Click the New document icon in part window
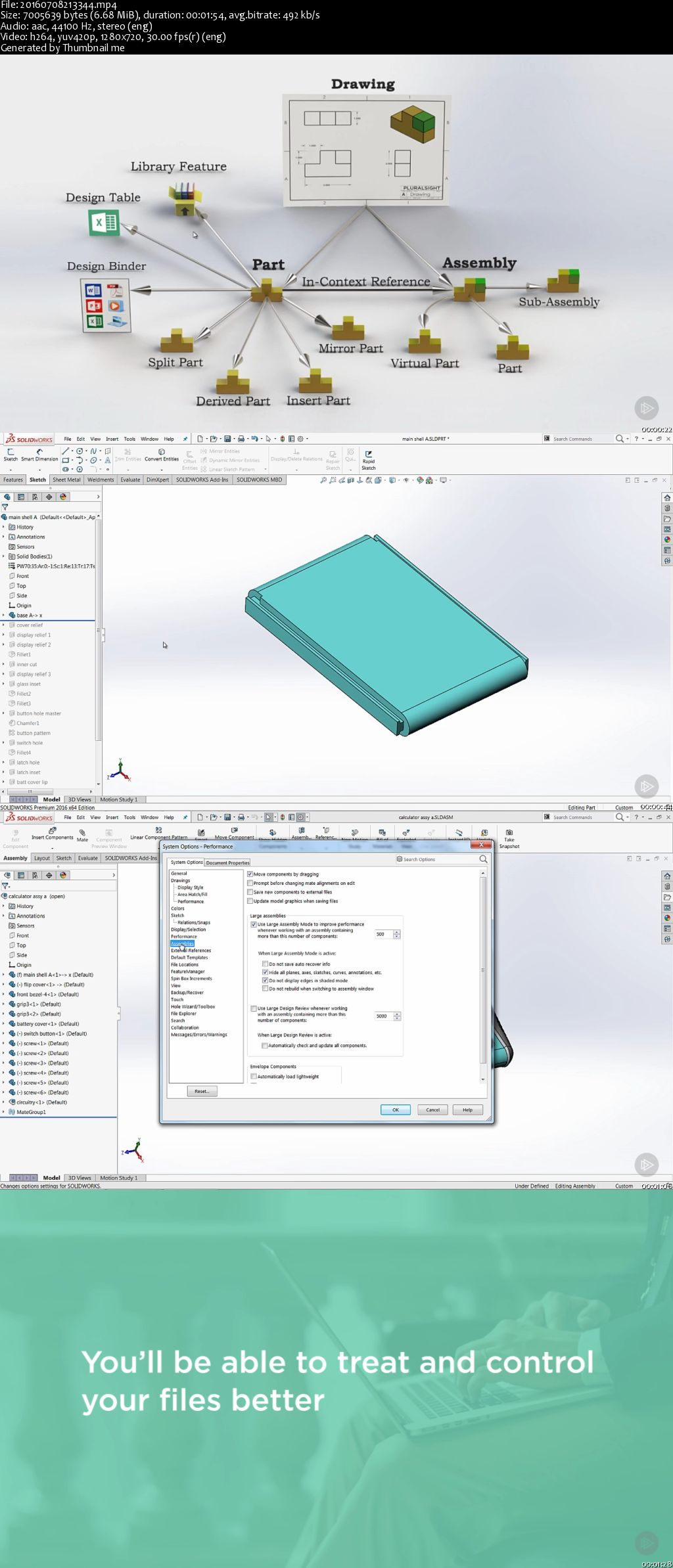This screenshot has height=1568, width=673. coord(200,439)
